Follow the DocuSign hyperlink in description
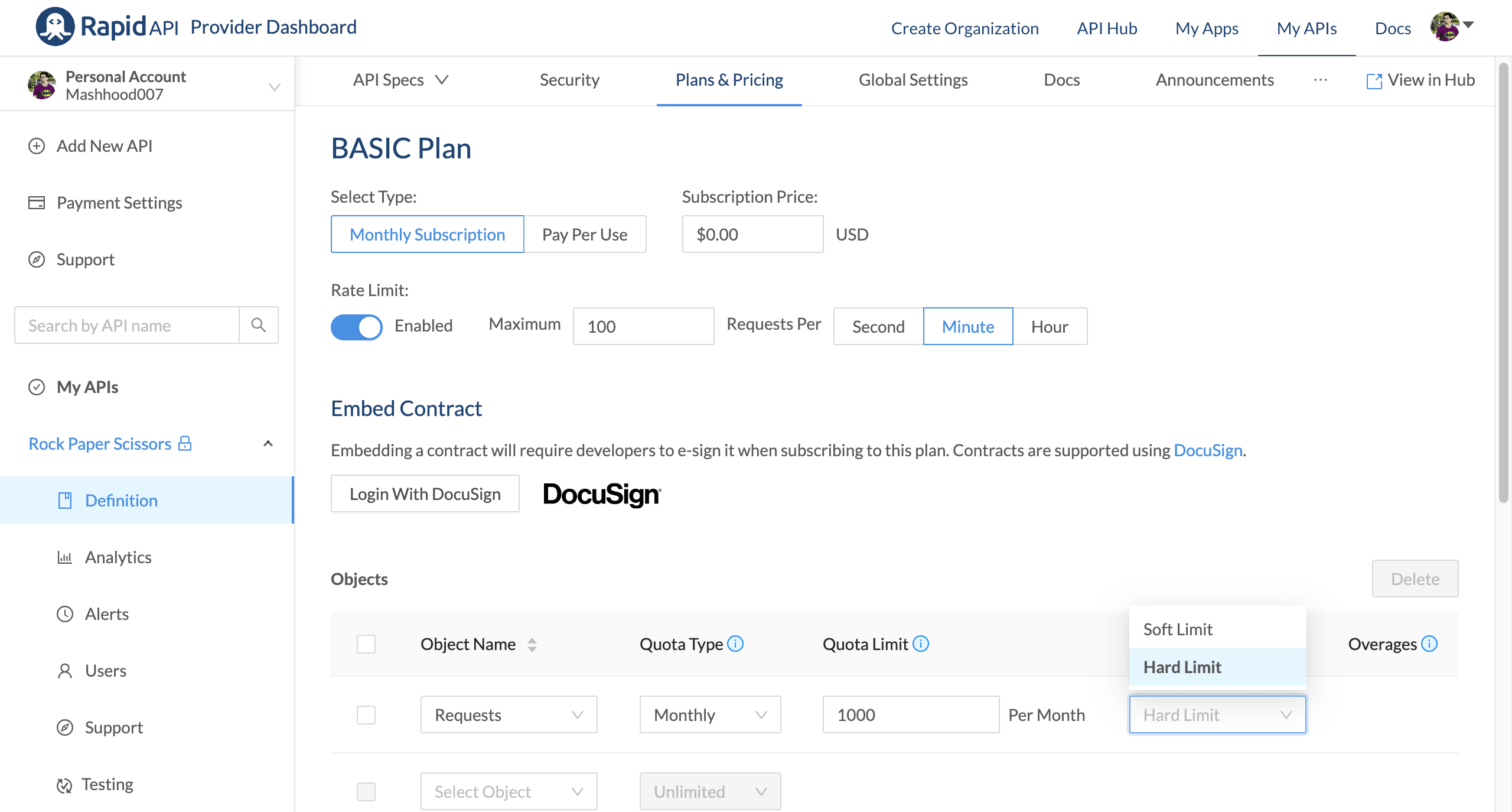This screenshot has height=812, width=1512. (x=1208, y=450)
